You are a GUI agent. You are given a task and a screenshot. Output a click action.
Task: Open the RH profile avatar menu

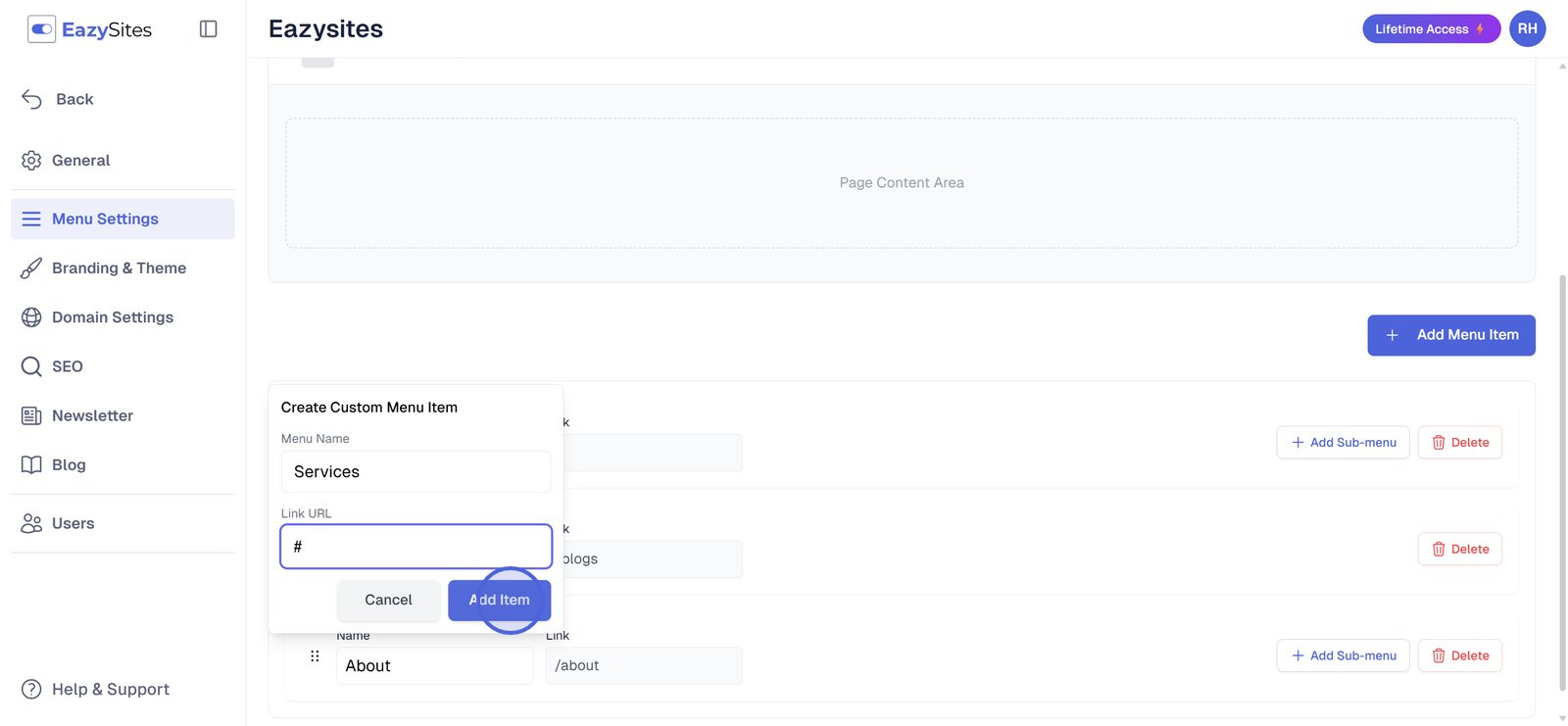click(x=1527, y=29)
